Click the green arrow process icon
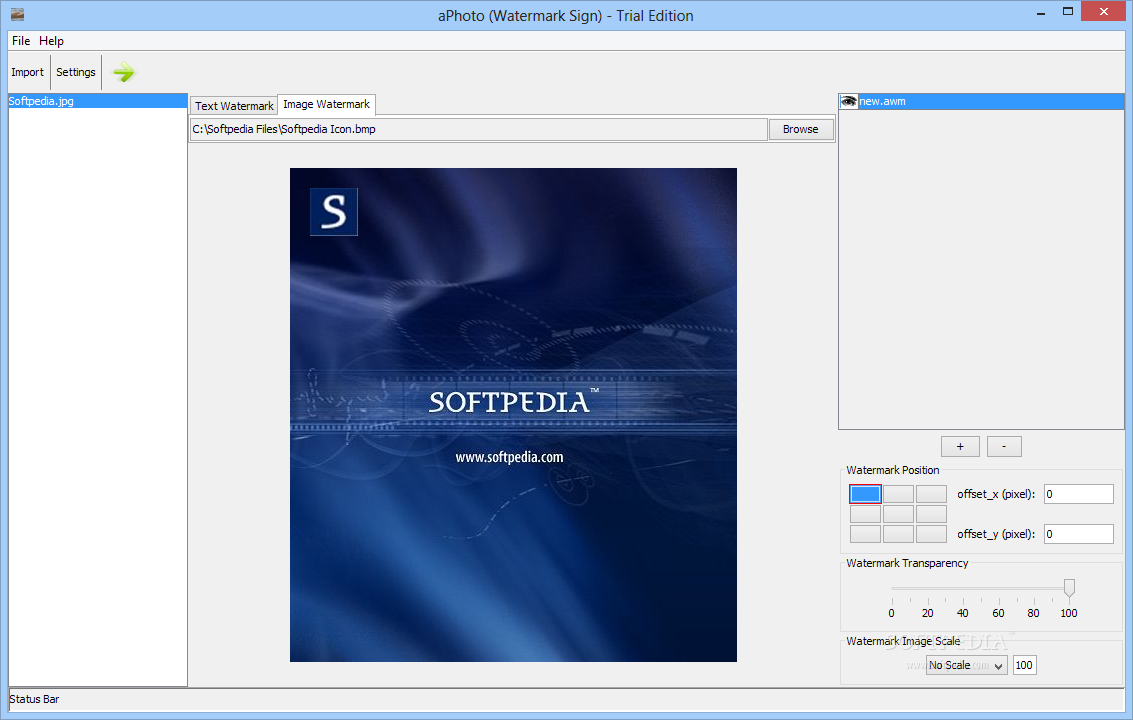 (x=124, y=72)
